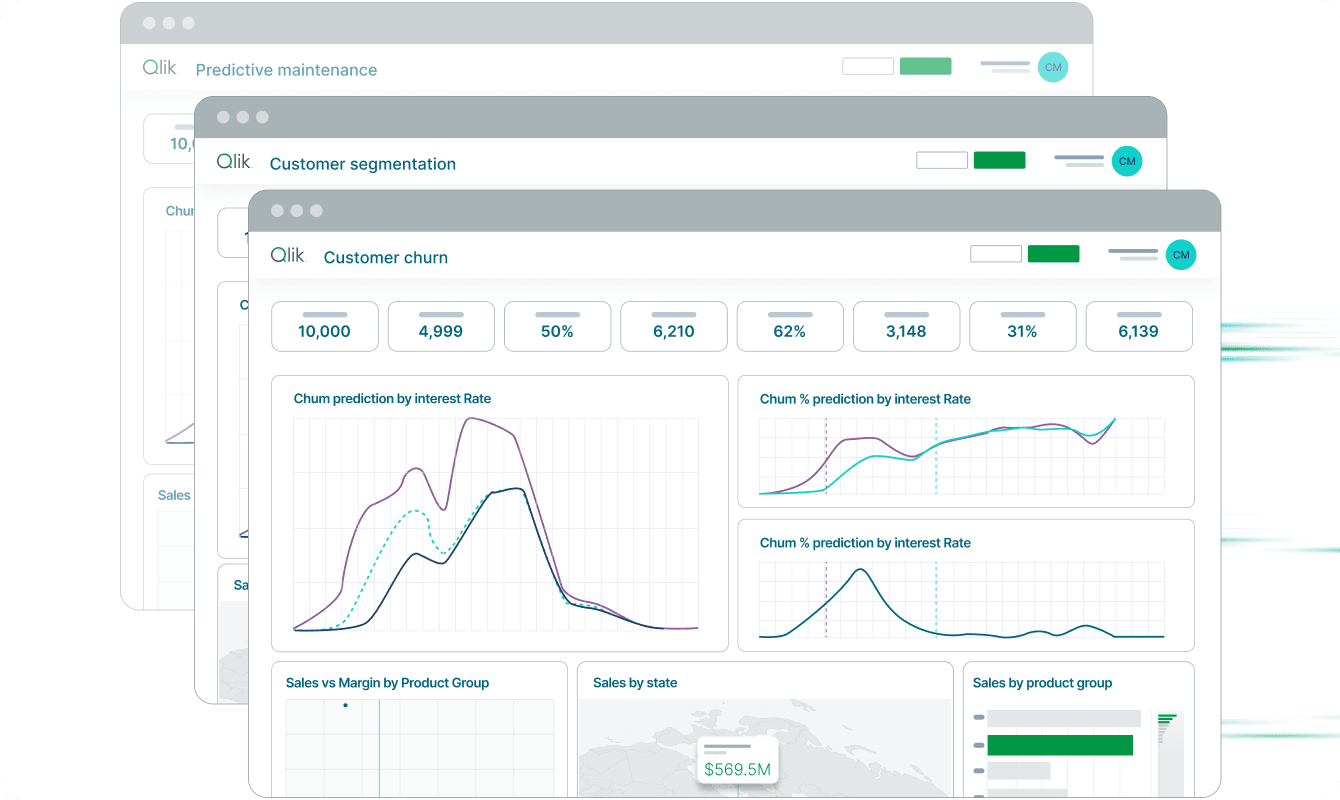The height and width of the screenshot is (800, 1340).
Task: Click the Sales by state title
Action: [x=635, y=683]
